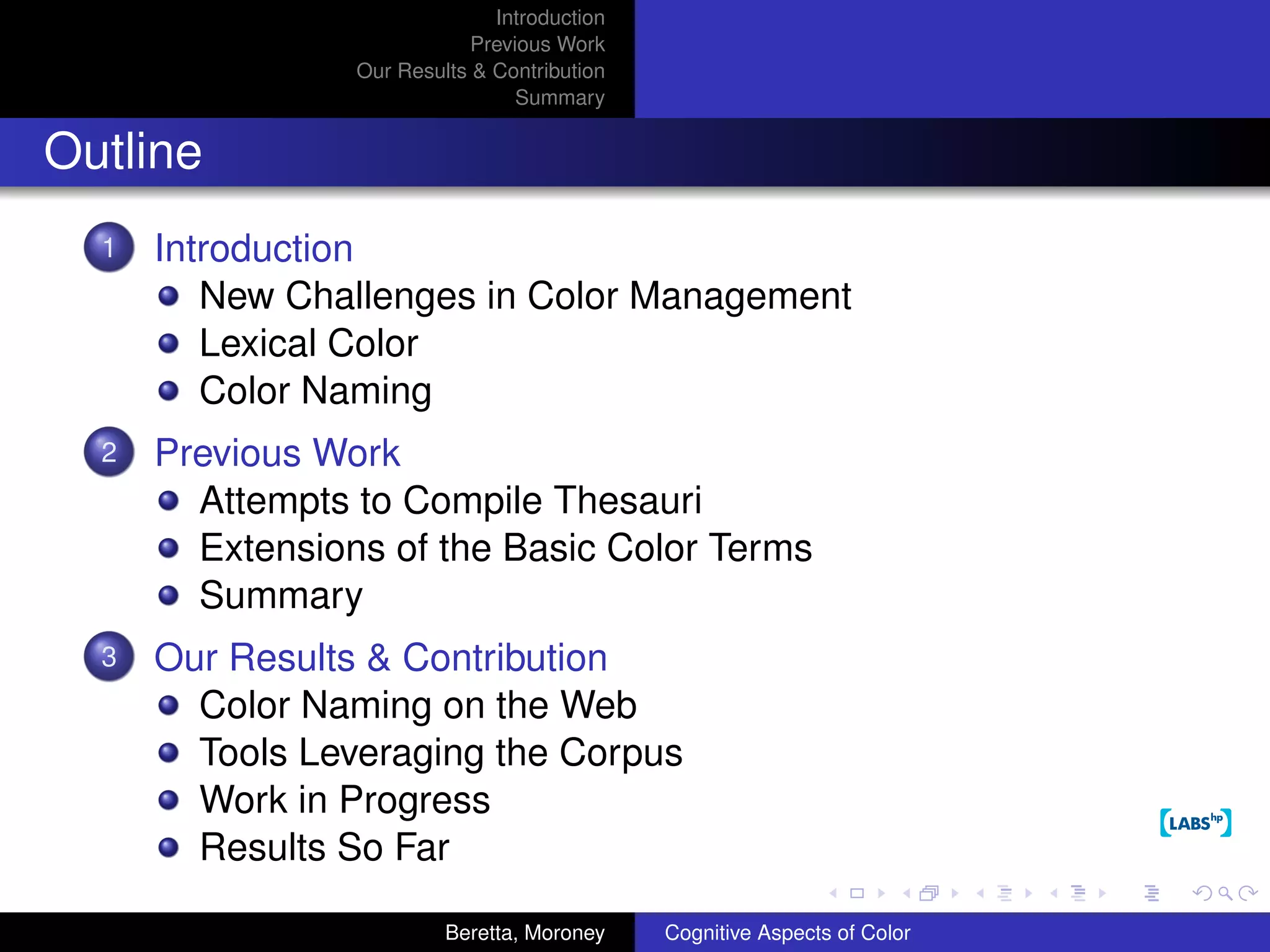
Task: Select Previous Work in header navigation
Action: [537, 44]
